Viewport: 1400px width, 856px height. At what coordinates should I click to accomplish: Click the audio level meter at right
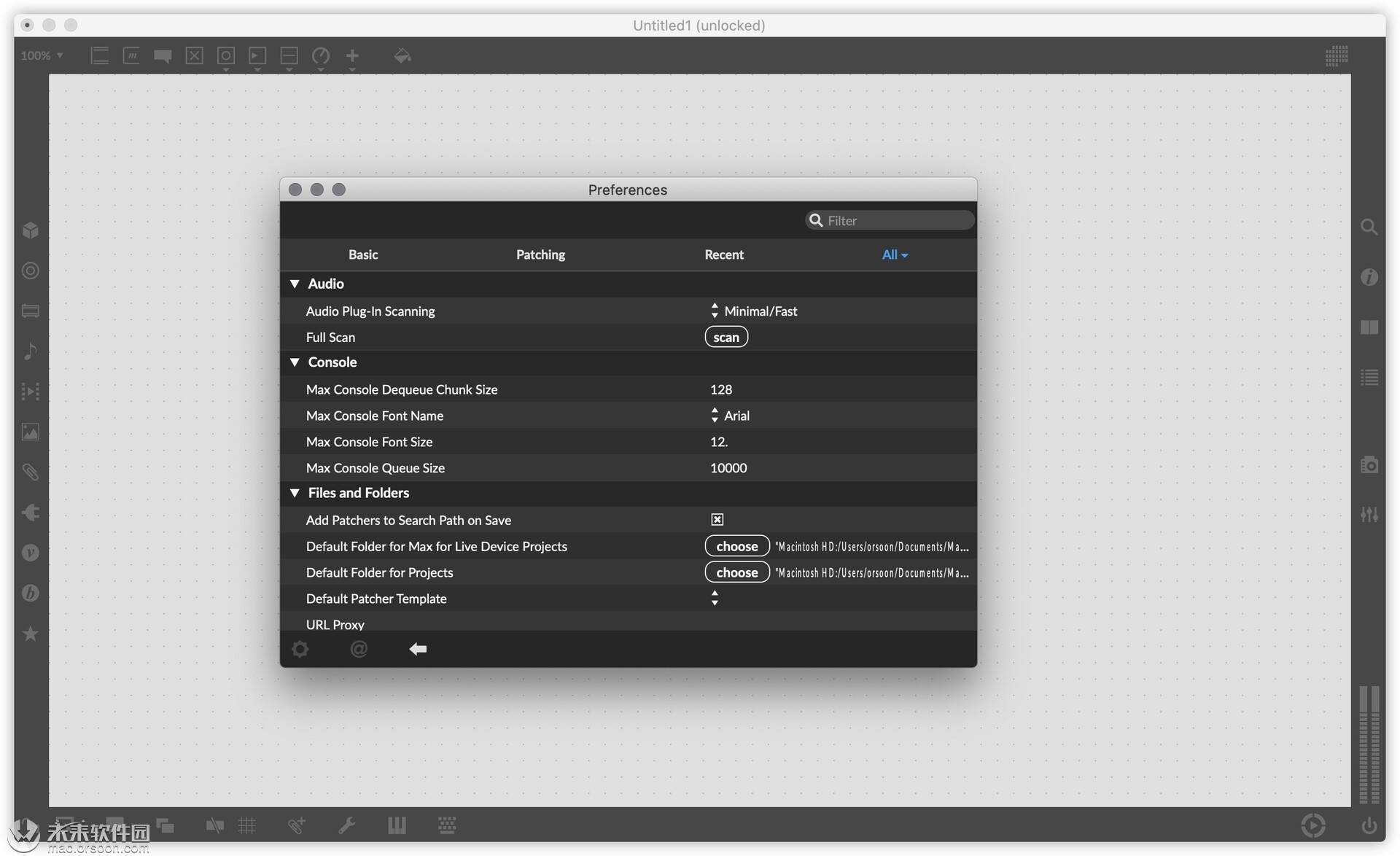pos(1369,745)
